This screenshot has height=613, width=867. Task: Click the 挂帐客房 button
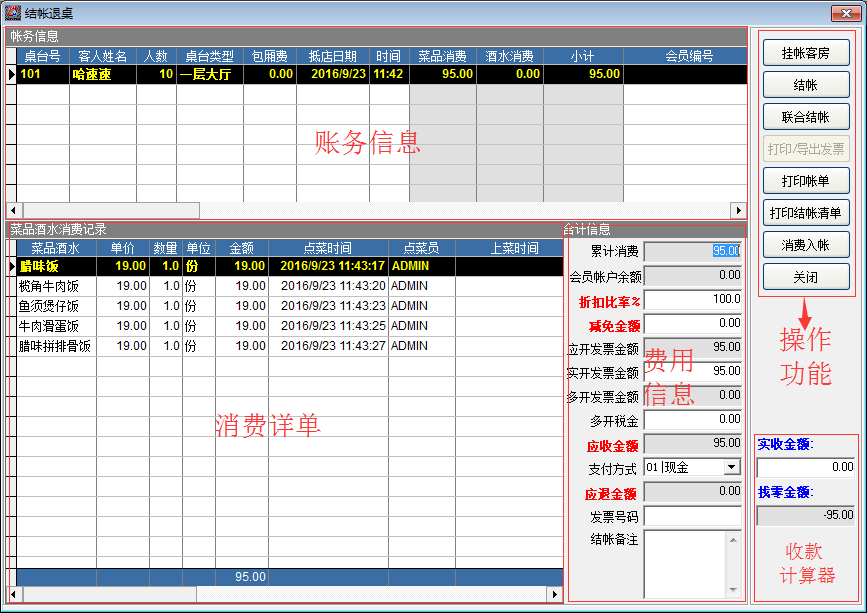(x=806, y=53)
